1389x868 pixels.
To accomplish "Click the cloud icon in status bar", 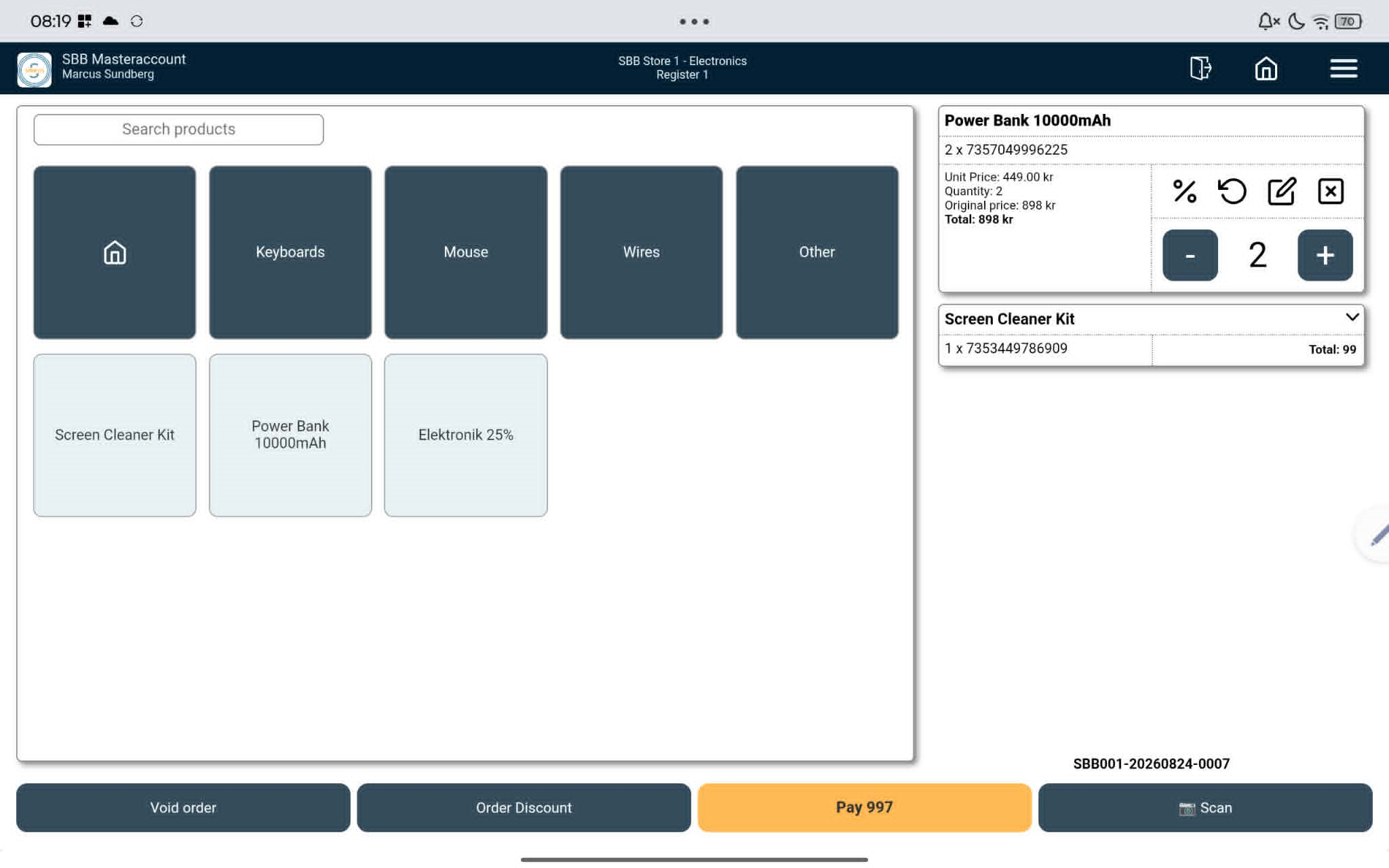I will coord(111,21).
